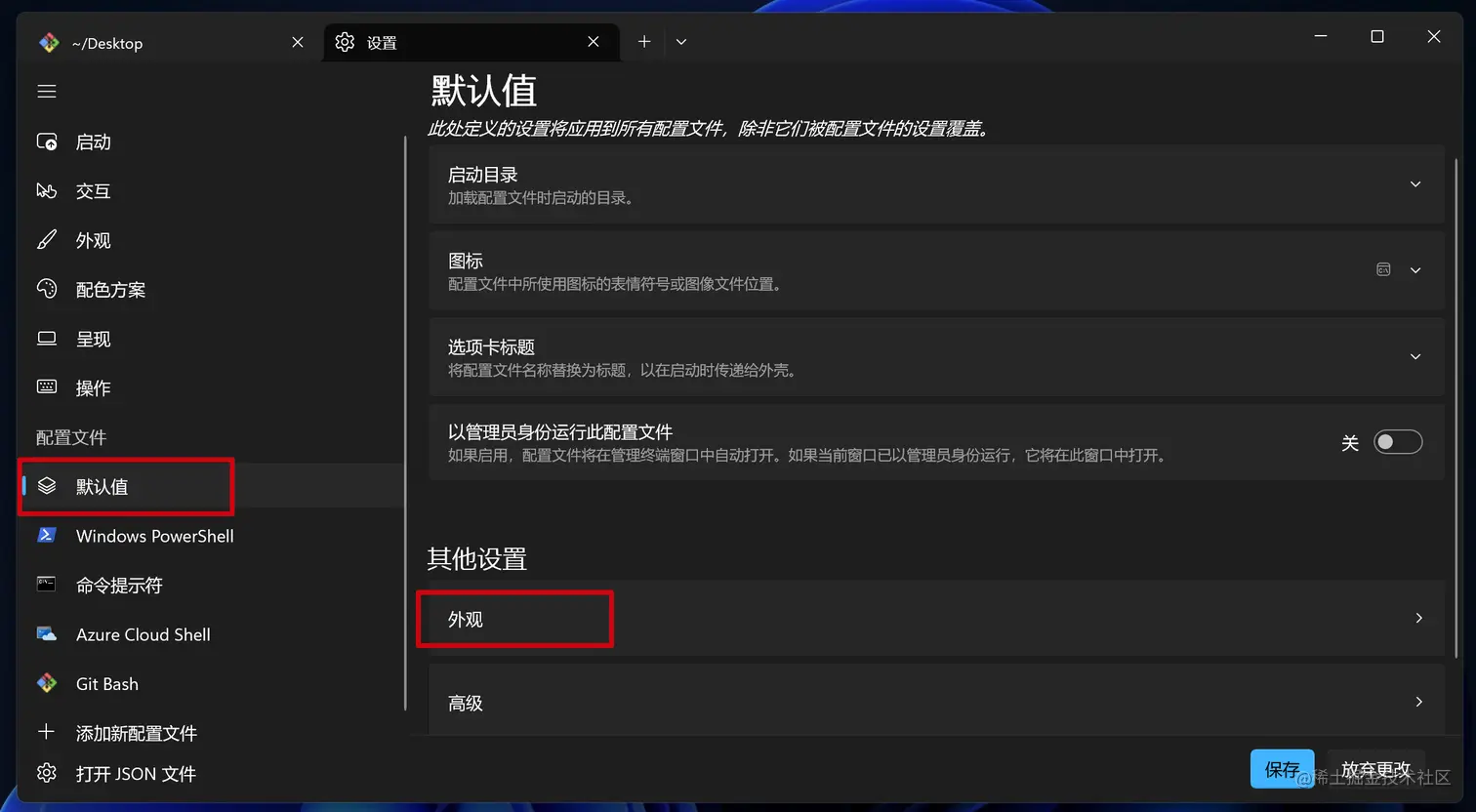Open the hamburger navigation menu
The width and height of the screenshot is (1476, 812).
pyautogui.click(x=47, y=92)
